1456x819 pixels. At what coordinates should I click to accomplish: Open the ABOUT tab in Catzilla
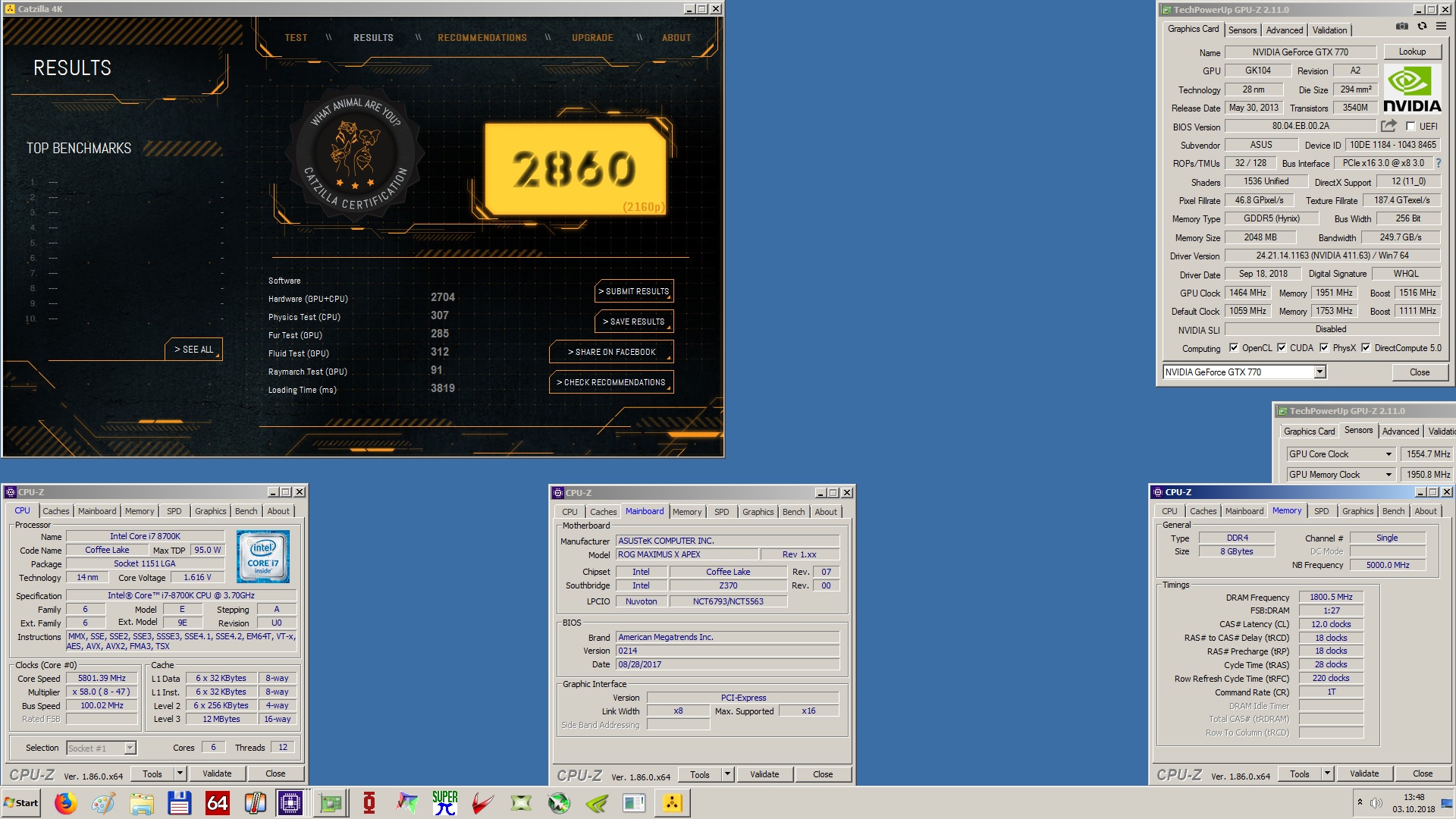click(x=676, y=38)
